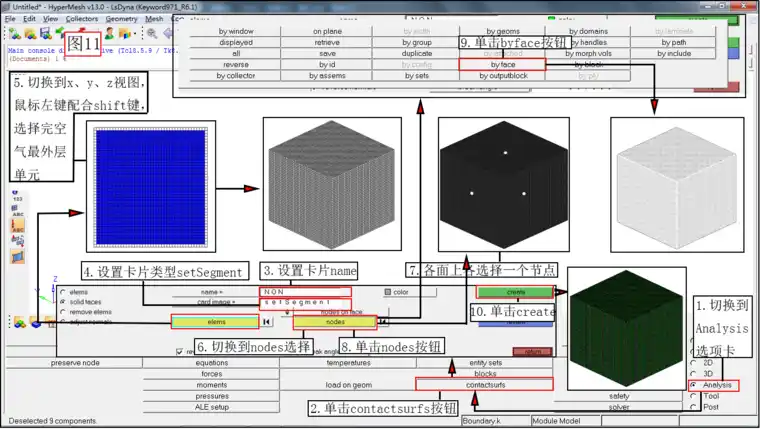Image resolution: width=760 pixels, height=429 pixels.
Task: Open the user profiles icon
Action: pos(110,33)
